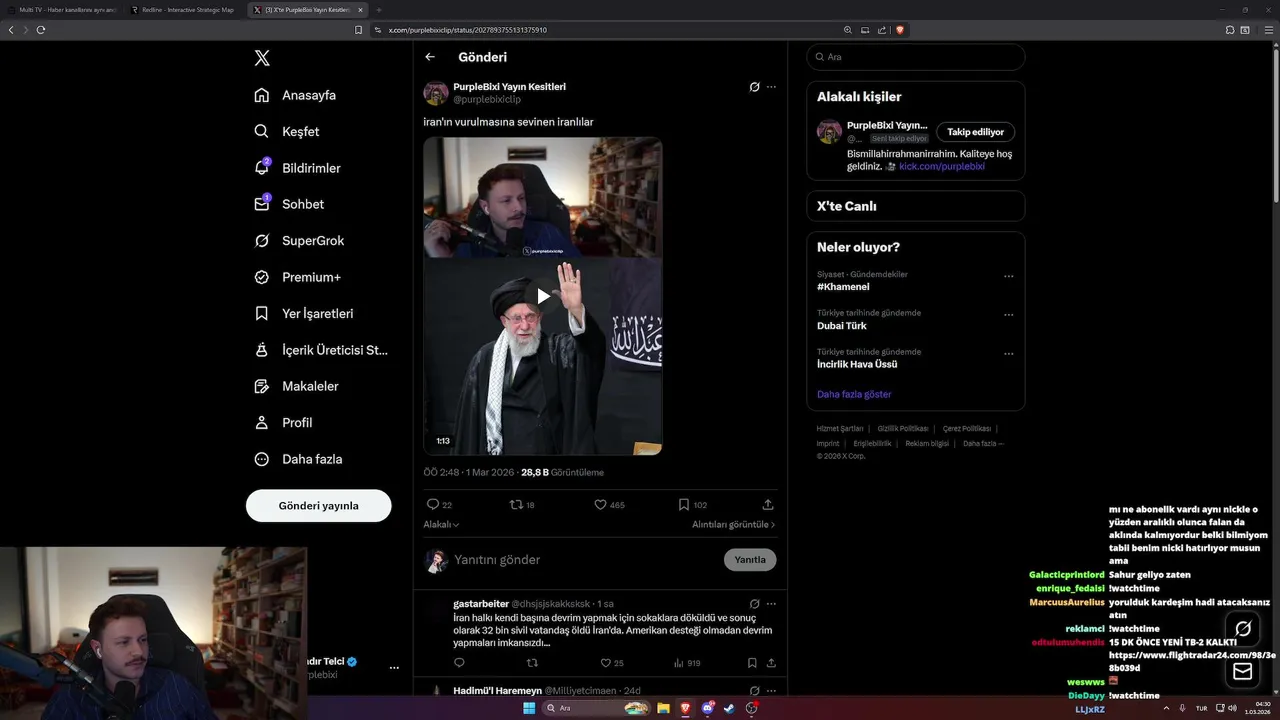Click the Yanıtla button

750,560
